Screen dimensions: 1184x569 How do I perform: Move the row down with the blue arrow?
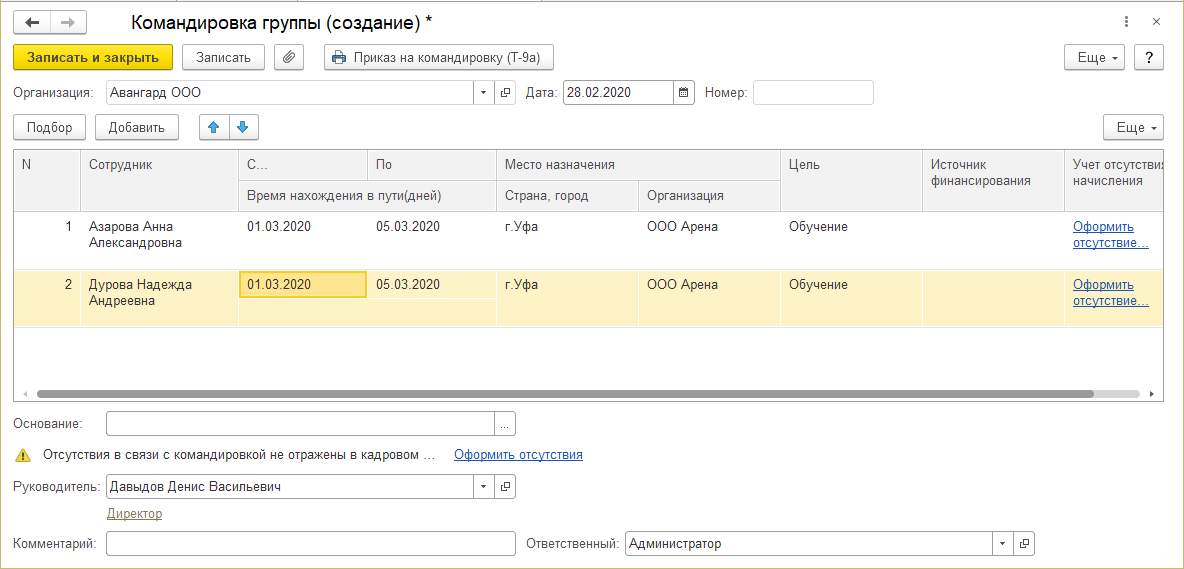[x=244, y=127]
